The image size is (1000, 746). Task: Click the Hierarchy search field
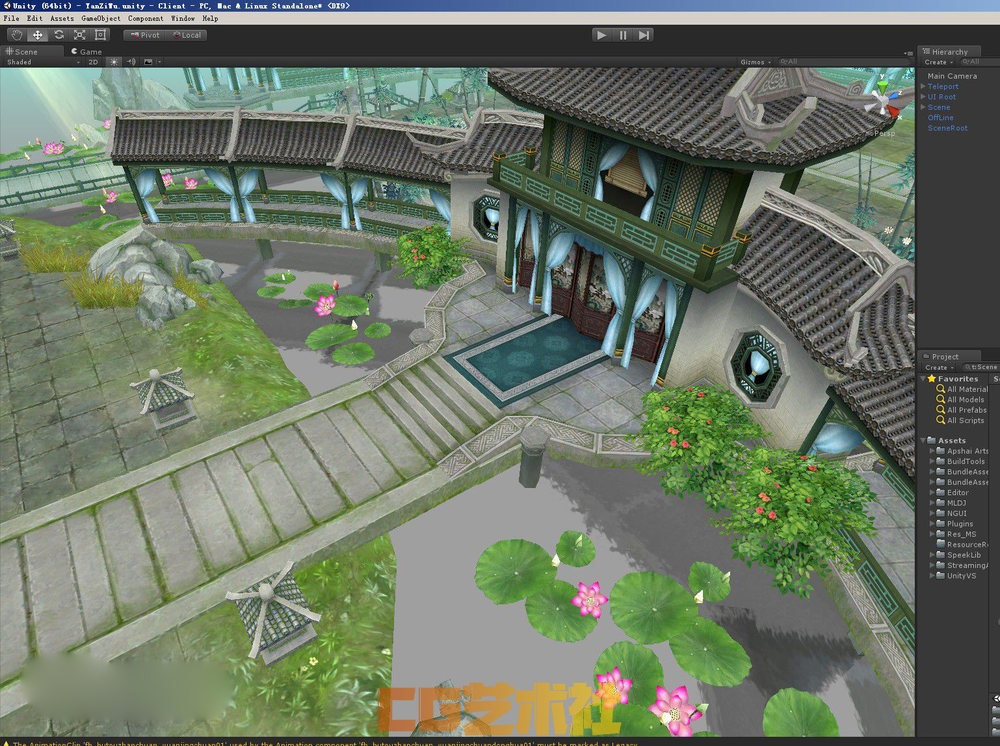[x=978, y=62]
